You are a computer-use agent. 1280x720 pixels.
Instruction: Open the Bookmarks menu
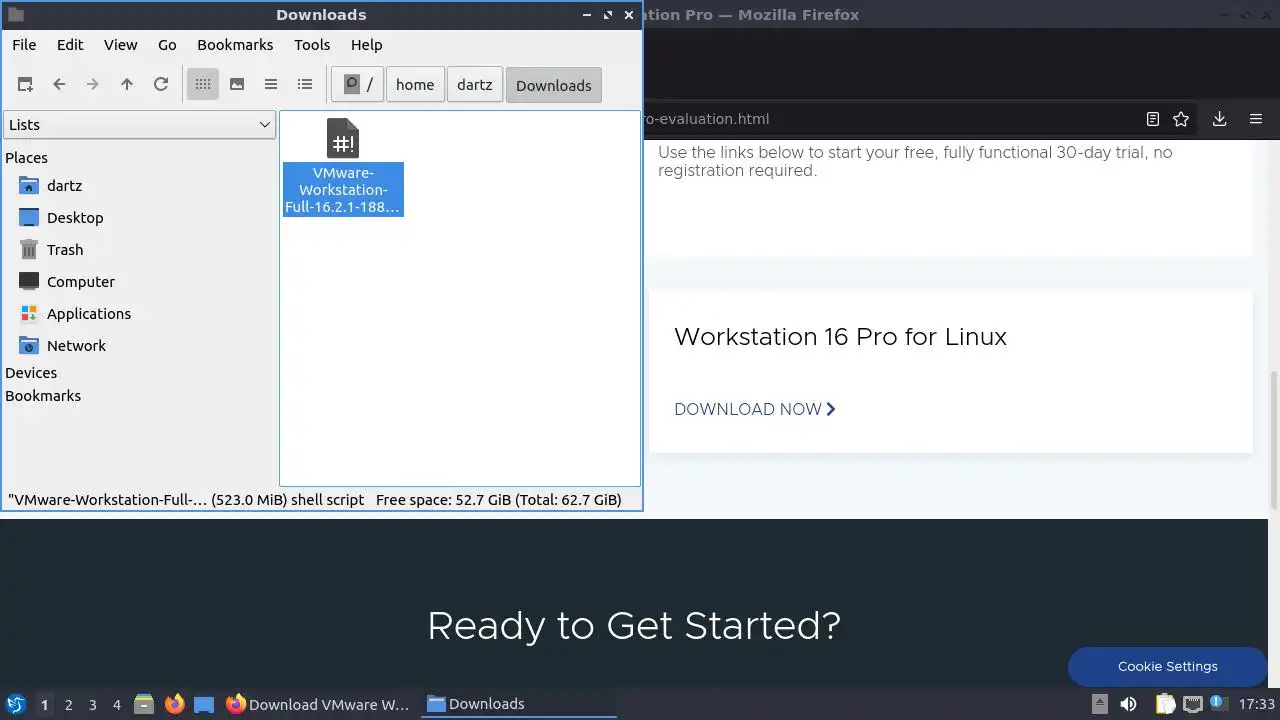point(235,45)
